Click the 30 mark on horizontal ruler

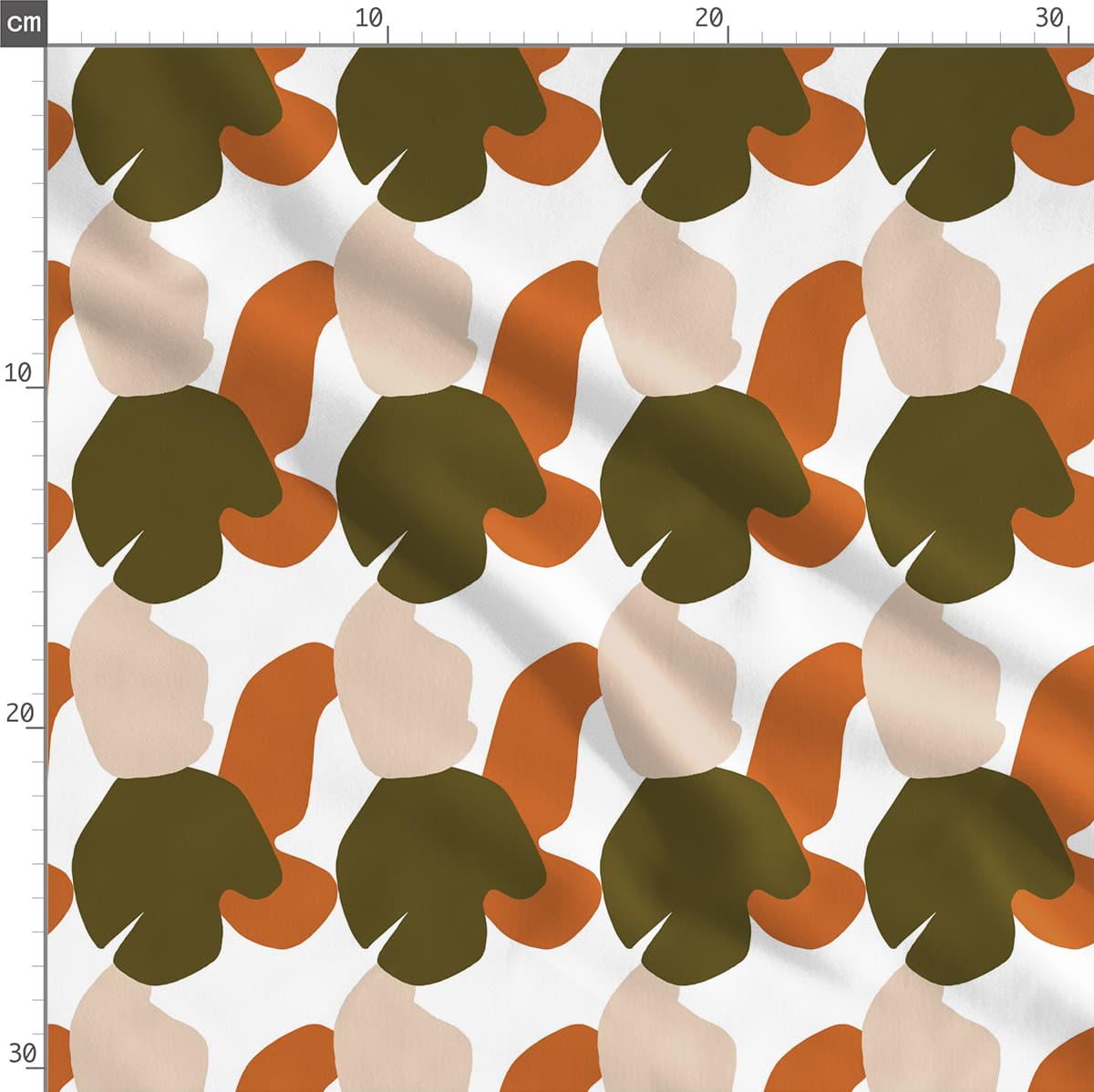tap(1050, 20)
